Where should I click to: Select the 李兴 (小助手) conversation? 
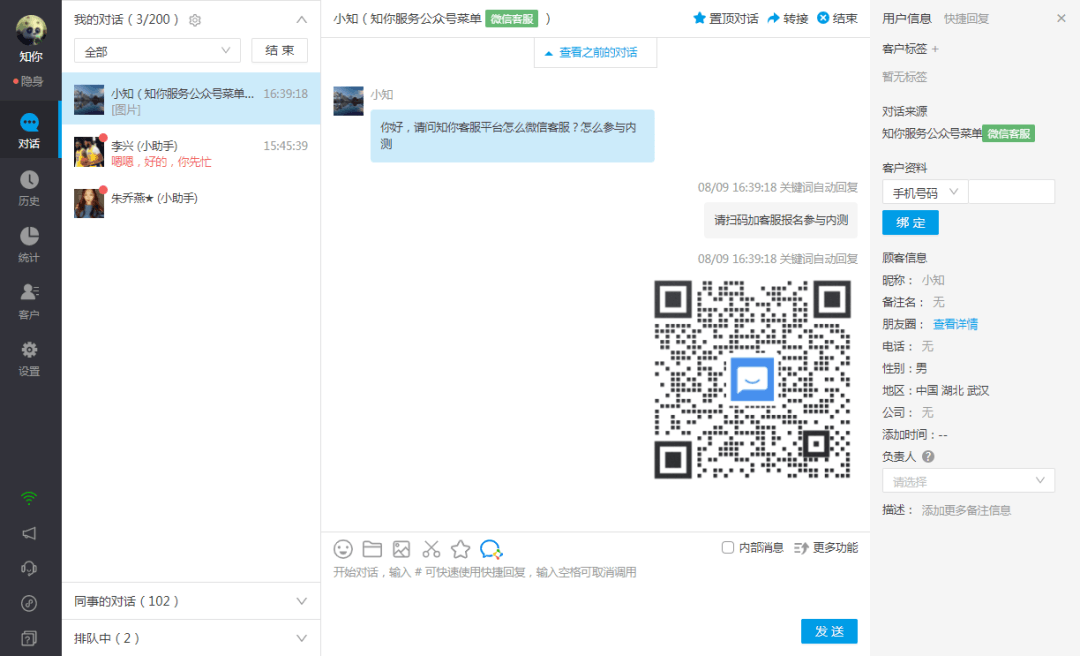click(x=191, y=152)
